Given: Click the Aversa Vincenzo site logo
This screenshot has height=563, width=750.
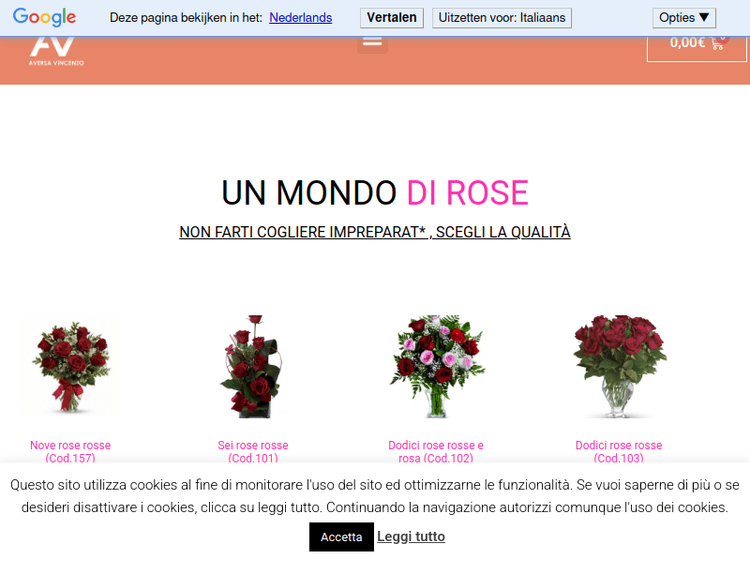Looking at the screenshot, I should [x=56, y=49].
